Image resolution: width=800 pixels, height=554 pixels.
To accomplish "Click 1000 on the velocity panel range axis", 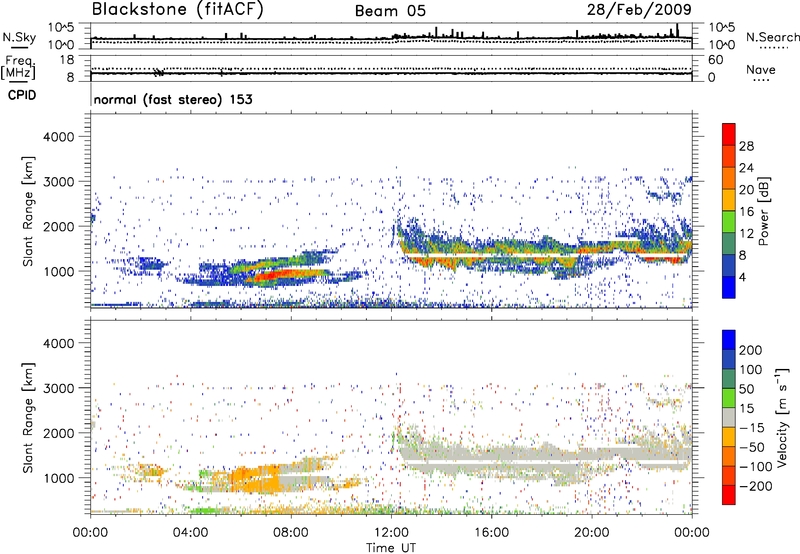I will pyautogui.click(x=59, y=478).
